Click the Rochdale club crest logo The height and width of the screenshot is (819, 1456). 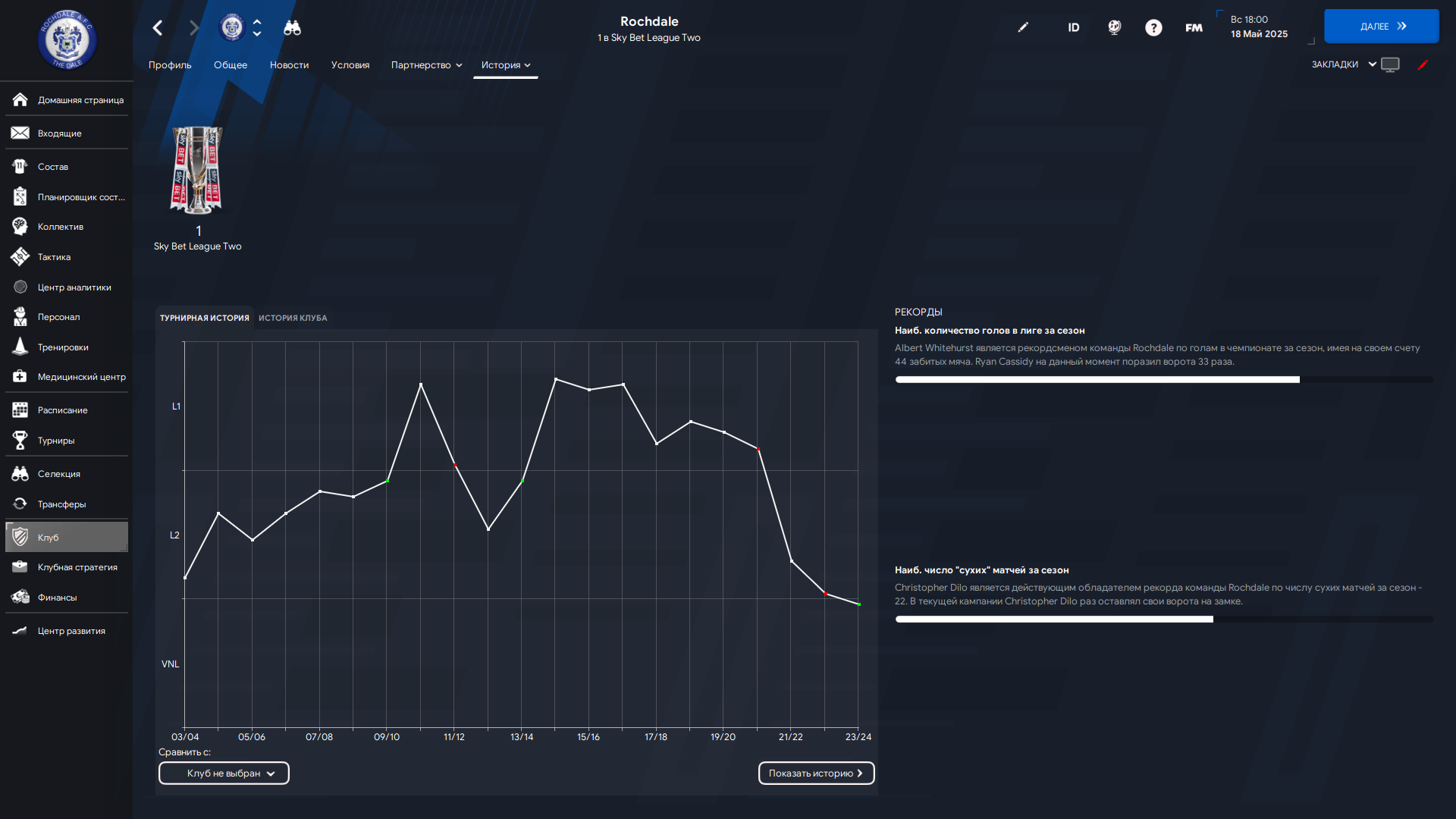[67, 39]
